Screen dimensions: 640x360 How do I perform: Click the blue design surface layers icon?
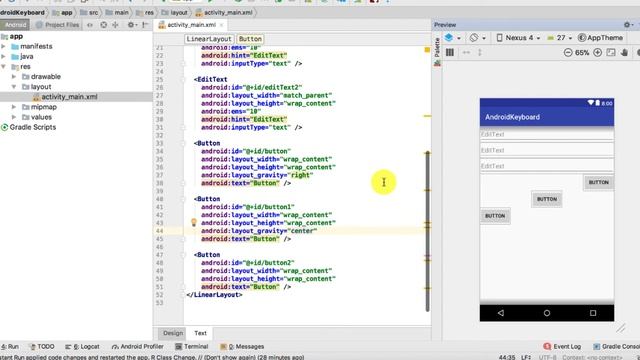pos(449,38)
